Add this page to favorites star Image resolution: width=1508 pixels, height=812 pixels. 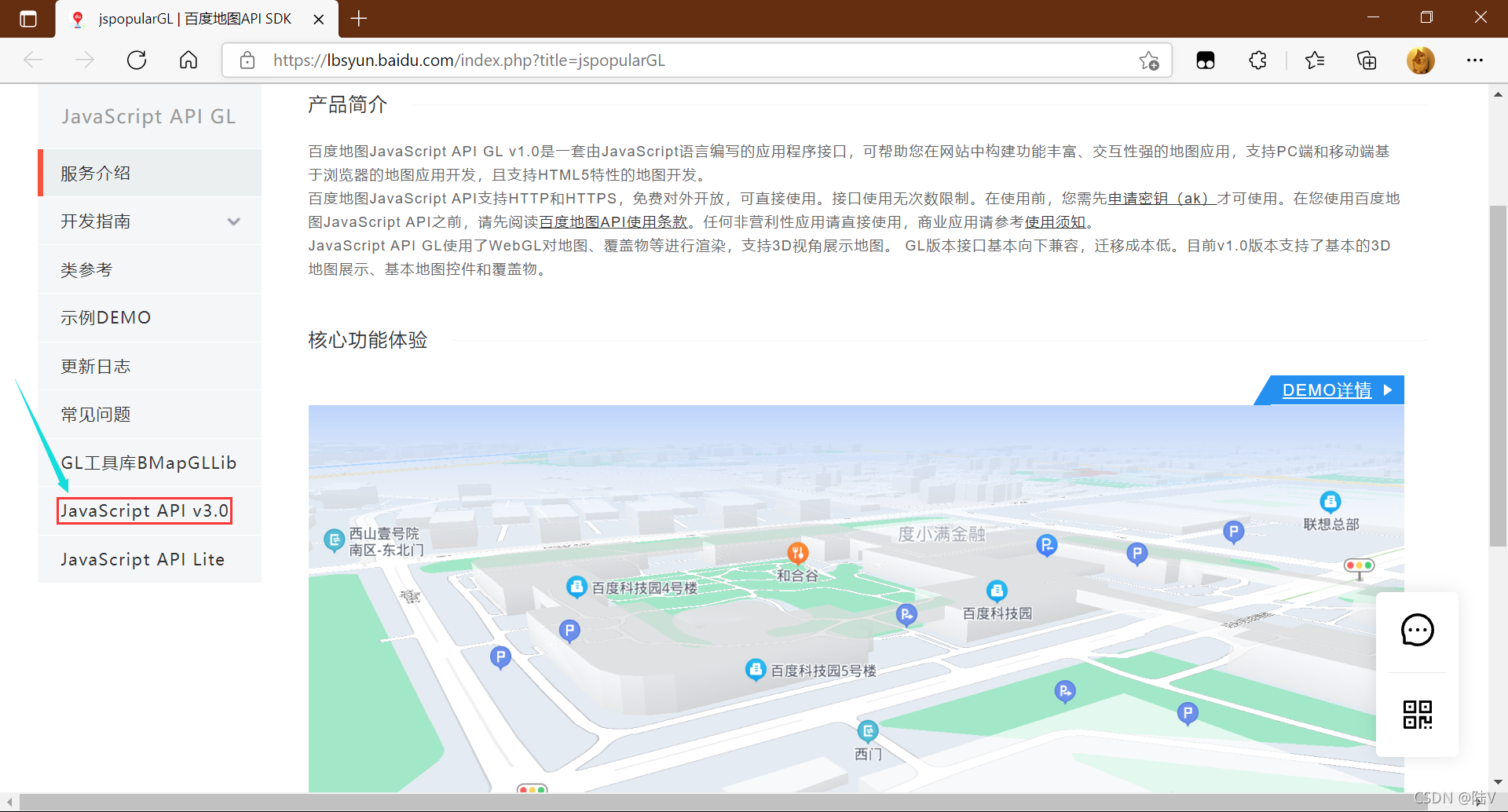[1149, 60]
